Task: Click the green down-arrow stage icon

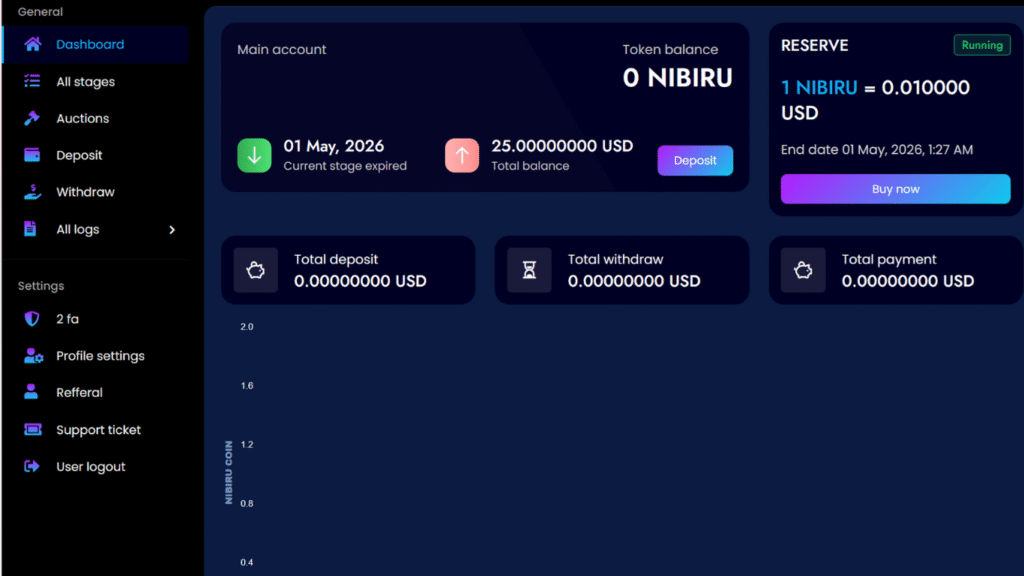Action: 254,156
